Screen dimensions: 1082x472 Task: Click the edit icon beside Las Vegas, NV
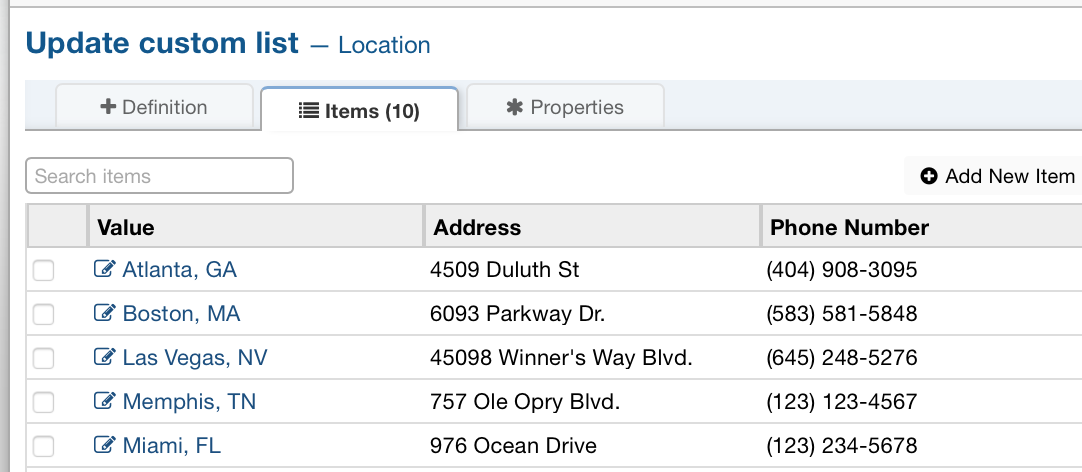[x=104, y=357]
